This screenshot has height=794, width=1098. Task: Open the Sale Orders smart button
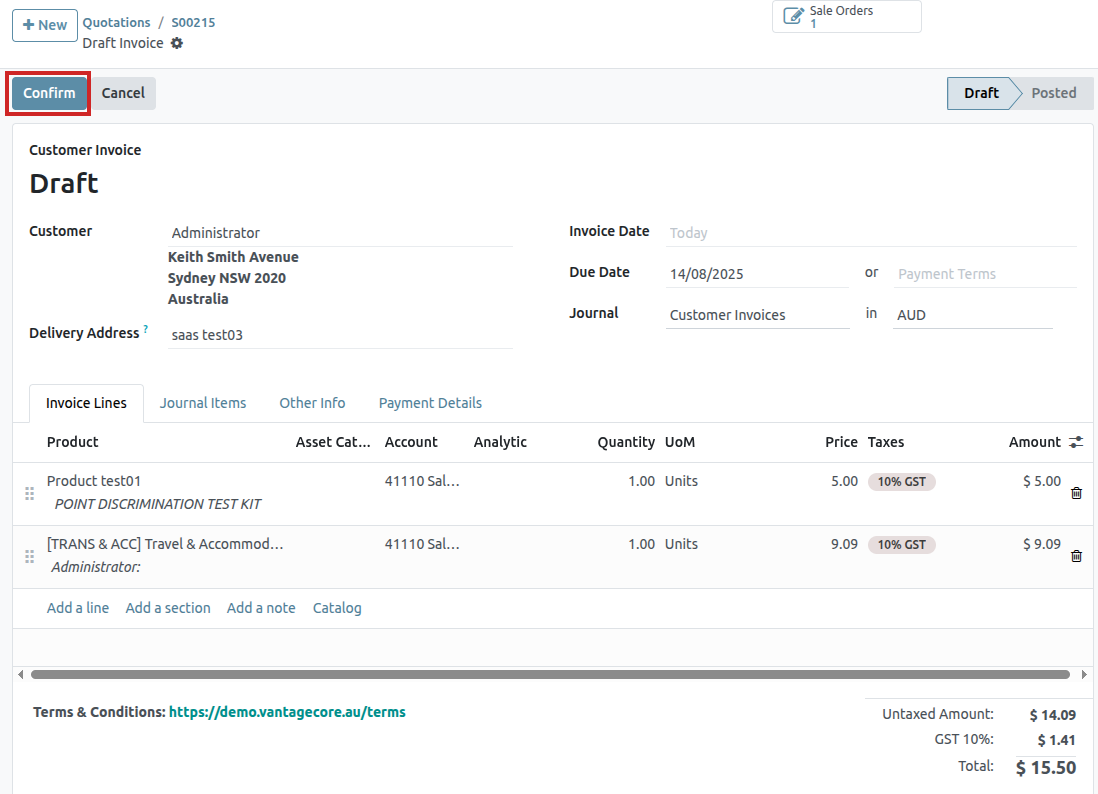[846, 17]
